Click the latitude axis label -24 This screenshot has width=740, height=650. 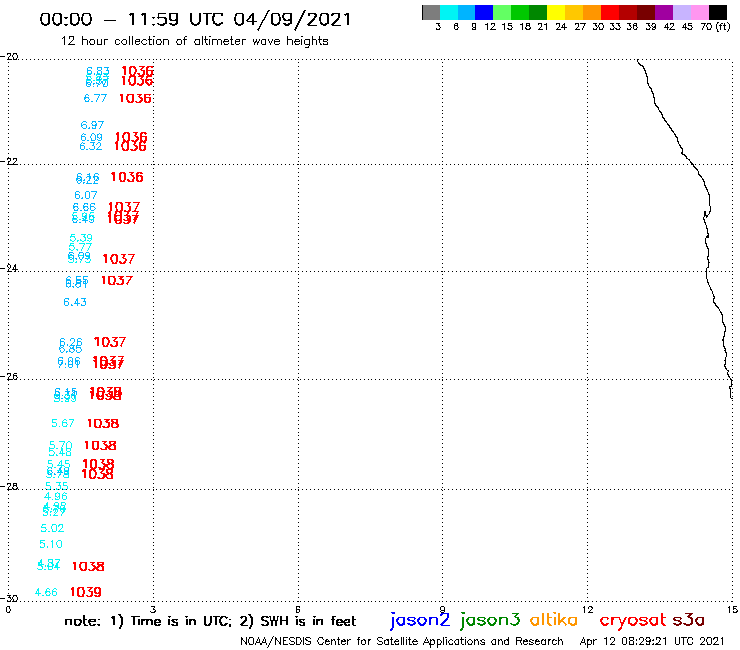(9, 268)
